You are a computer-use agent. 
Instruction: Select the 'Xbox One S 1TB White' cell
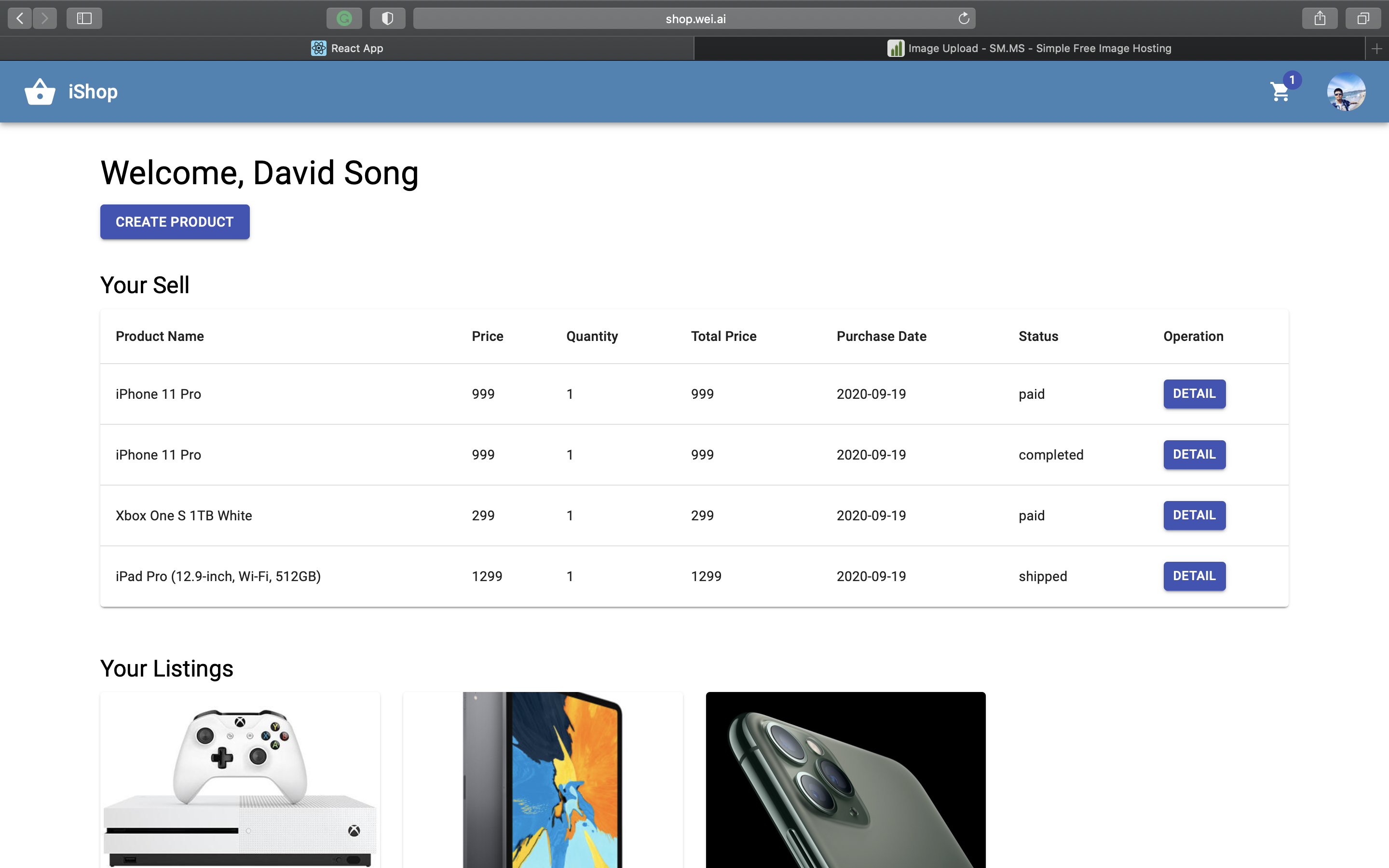coord(184,515)
